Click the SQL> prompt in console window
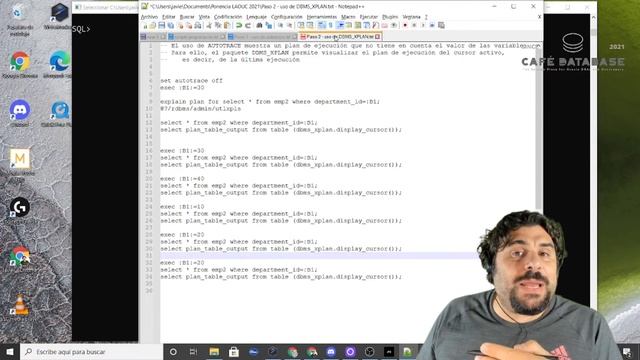640x360 pixels. tap(81, 29)
